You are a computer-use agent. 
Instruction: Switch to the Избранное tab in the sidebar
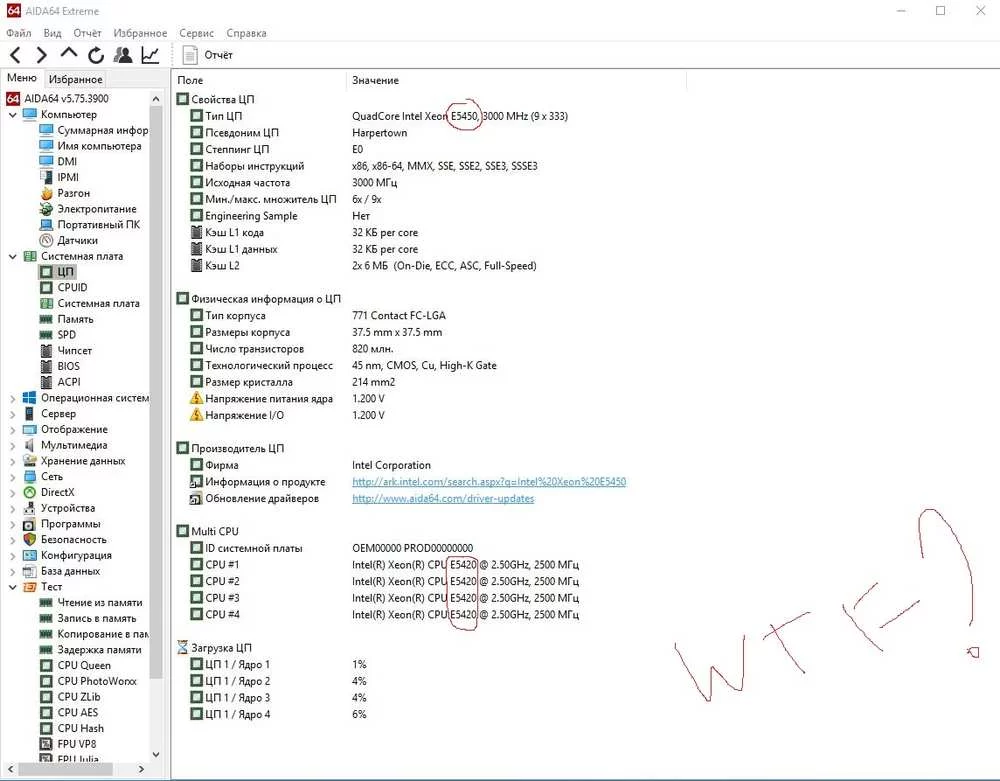[75, 79]
